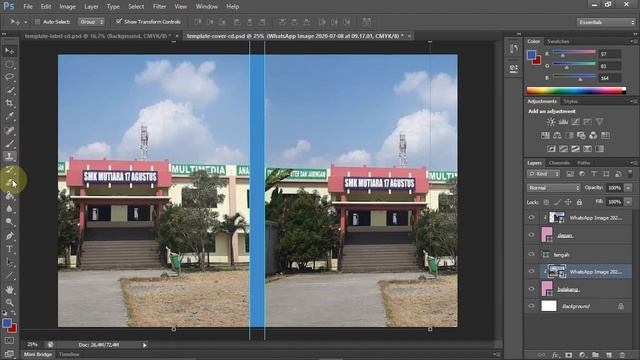Select the Hand tool
The image size is (640, 360).
coord(9,290)
